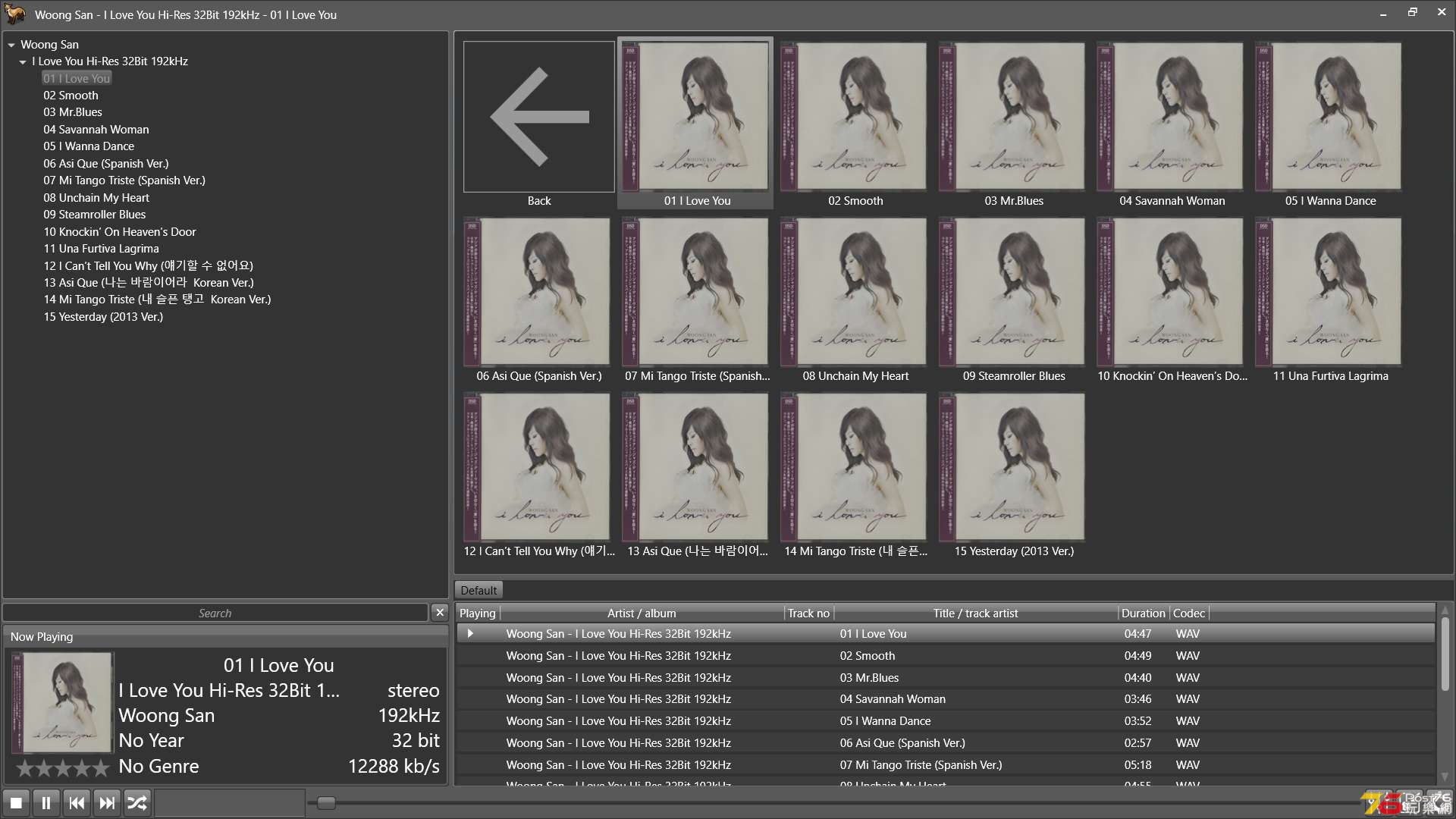
Task: Click the playlist vertical scrollbar thumb
Action: [1445, 654]
